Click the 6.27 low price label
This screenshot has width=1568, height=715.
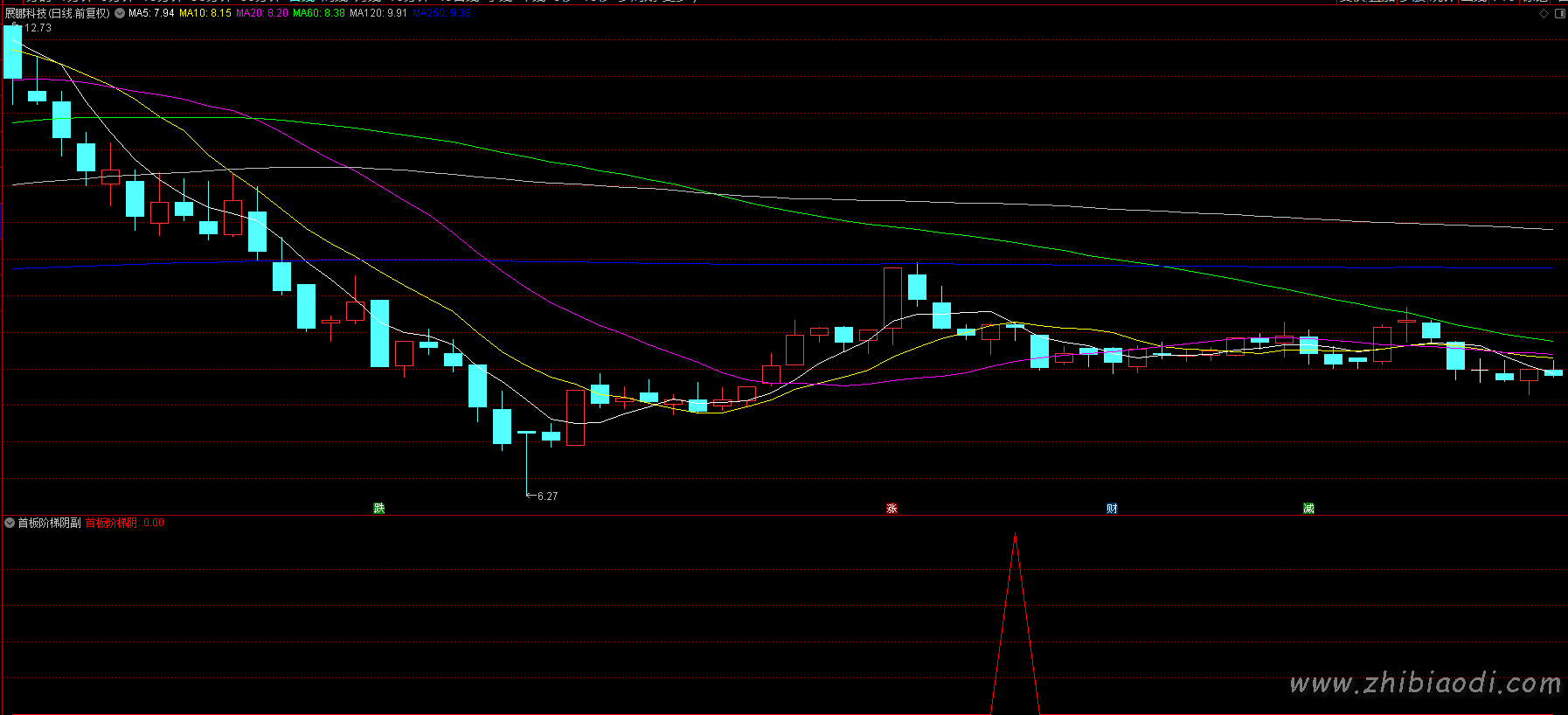coord(547,496)
